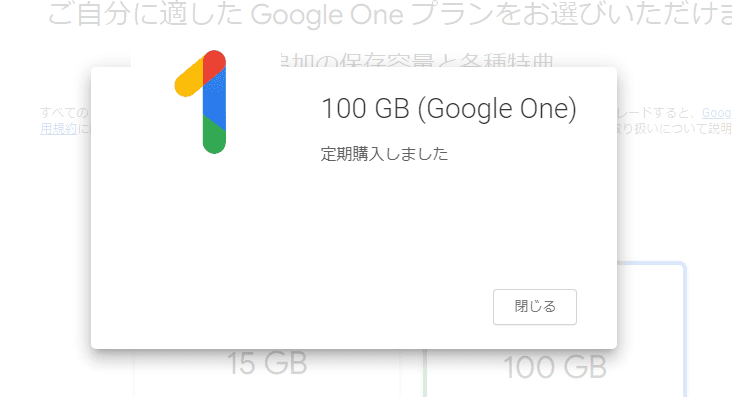This screenshot has height=397, width=732.
Task: Open the 用規約 terms link behind the dialog
Action: pos(58,128)
